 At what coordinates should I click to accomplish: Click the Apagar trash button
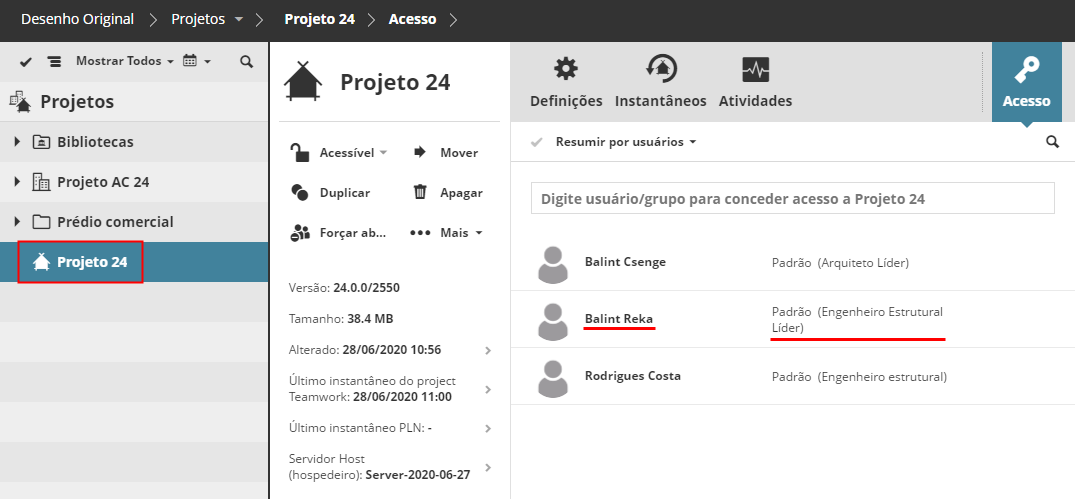click(x=448, y=193)
